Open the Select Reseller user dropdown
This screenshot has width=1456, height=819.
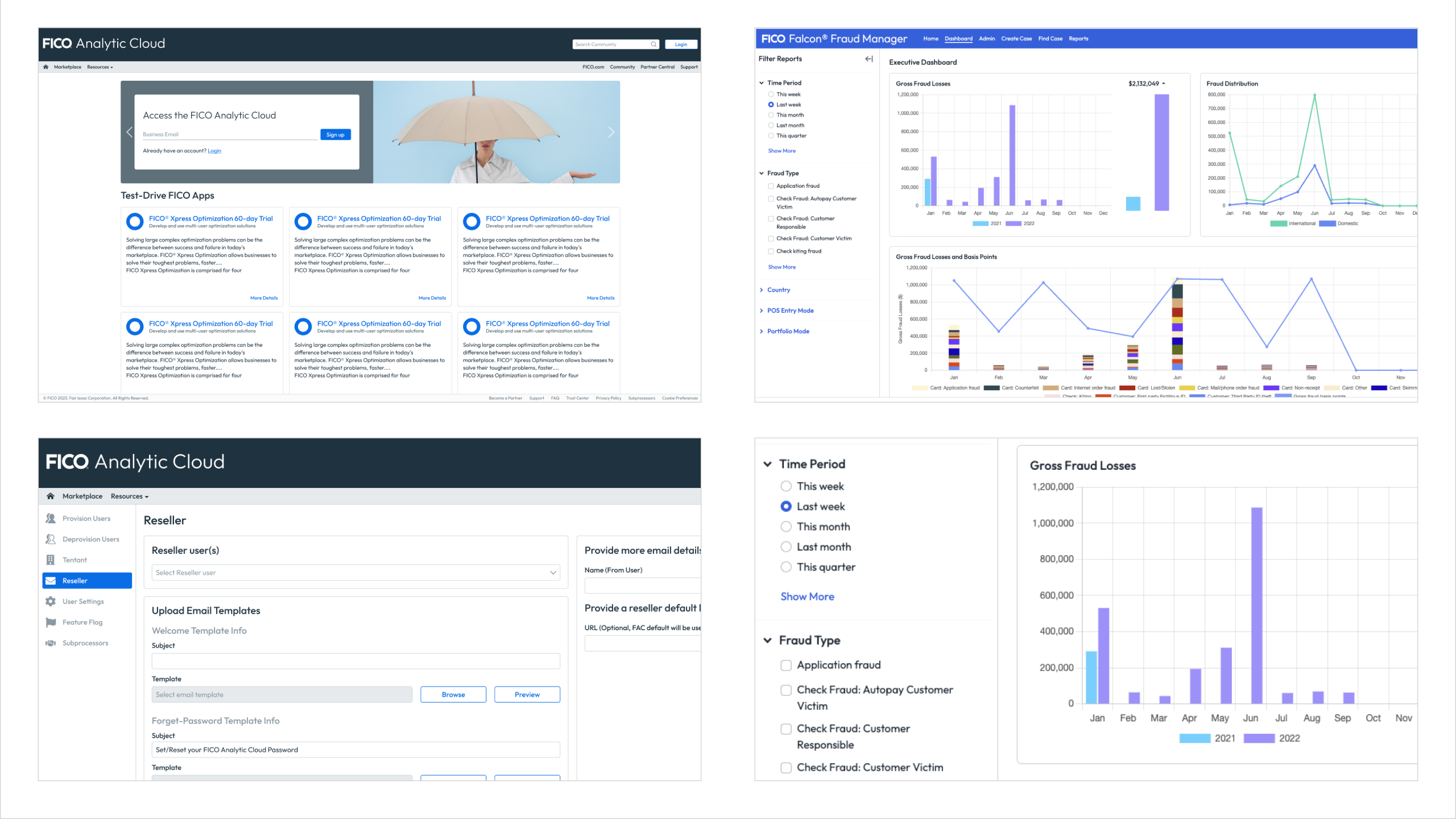356,573
